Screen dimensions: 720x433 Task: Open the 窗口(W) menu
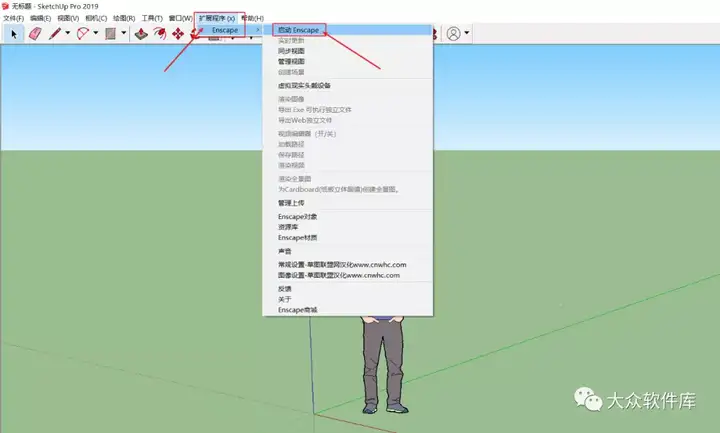click(180, 18)
